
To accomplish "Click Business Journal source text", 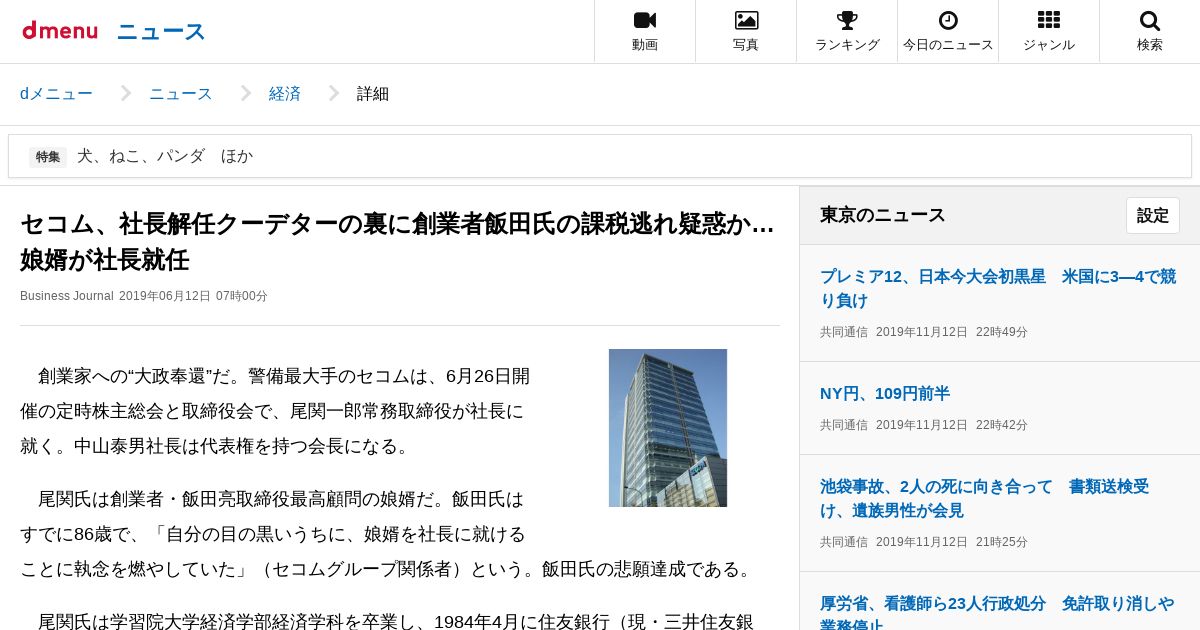I will [67, 296].
